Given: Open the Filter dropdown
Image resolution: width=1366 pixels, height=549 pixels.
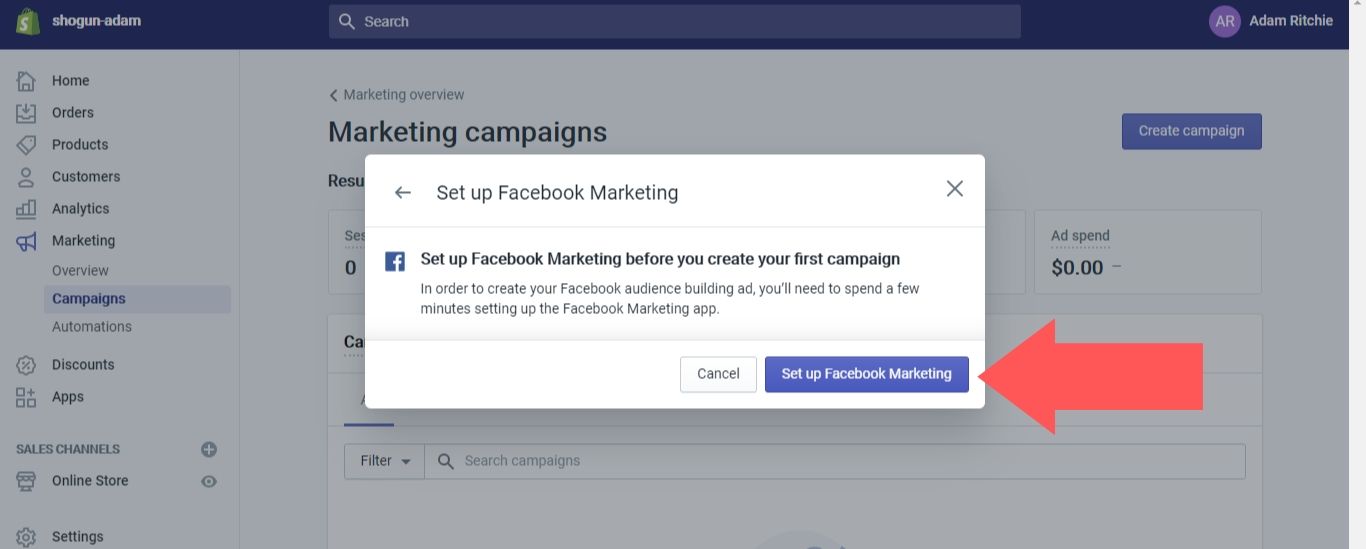Looking at the screenshot, I should (x=384, y=461).
